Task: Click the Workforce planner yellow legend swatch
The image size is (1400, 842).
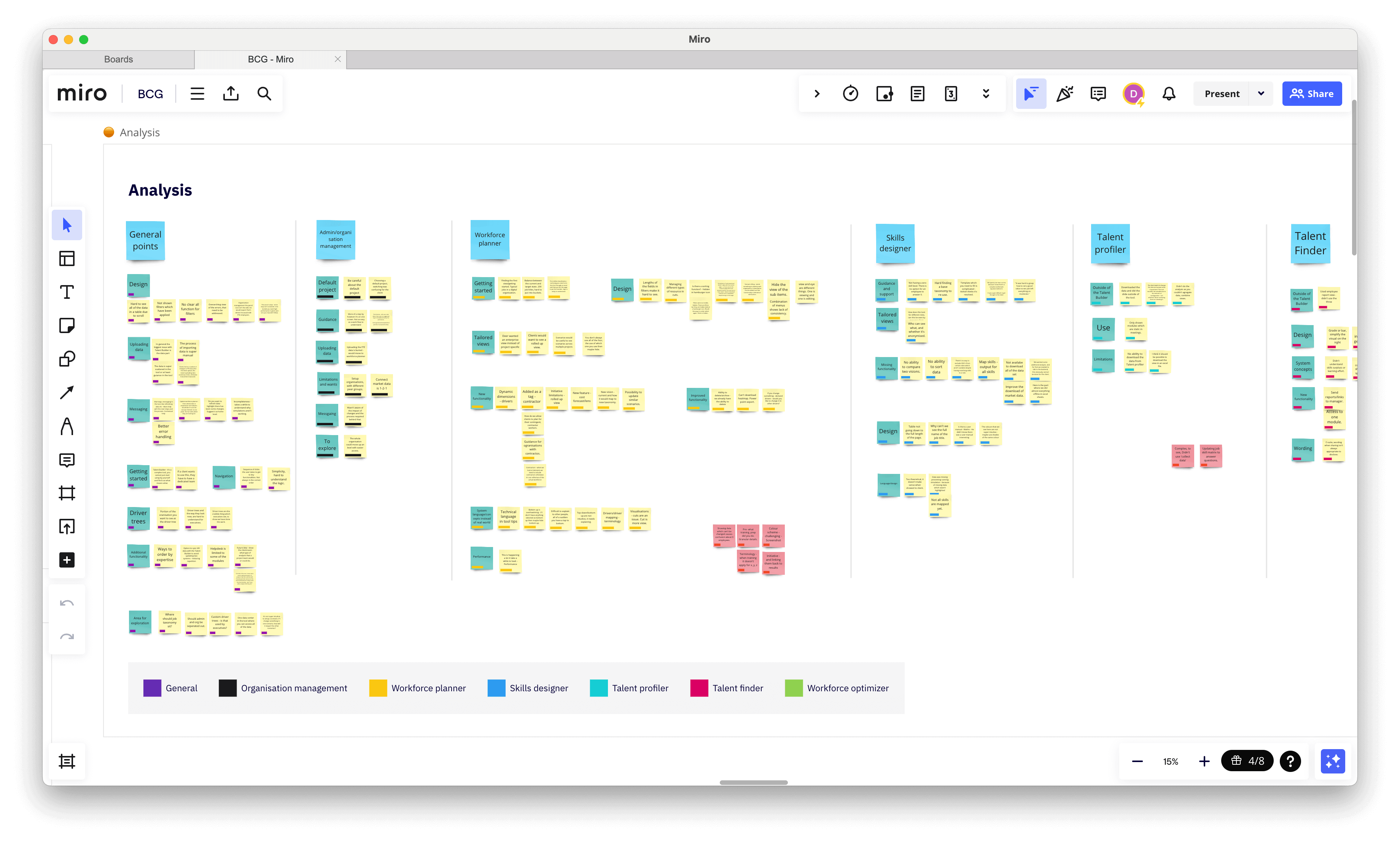Action: (378, 688)
